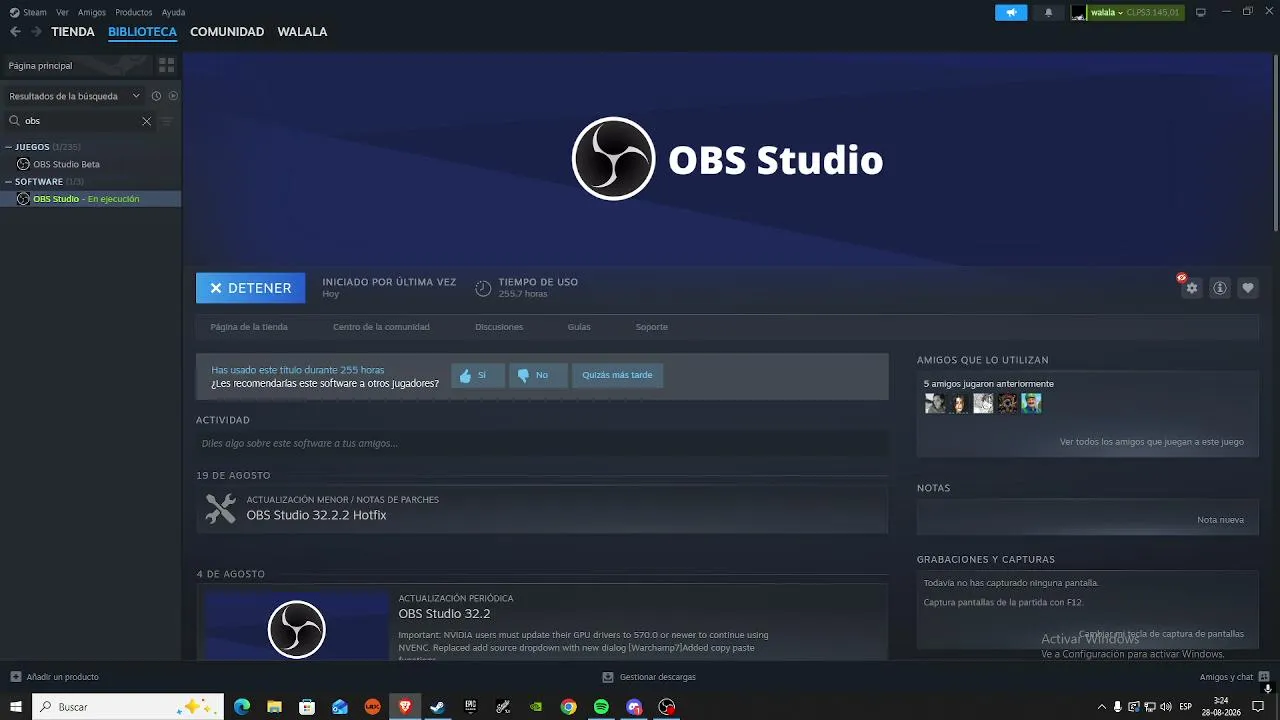Open the Steam announcements megaphone

1011,13
